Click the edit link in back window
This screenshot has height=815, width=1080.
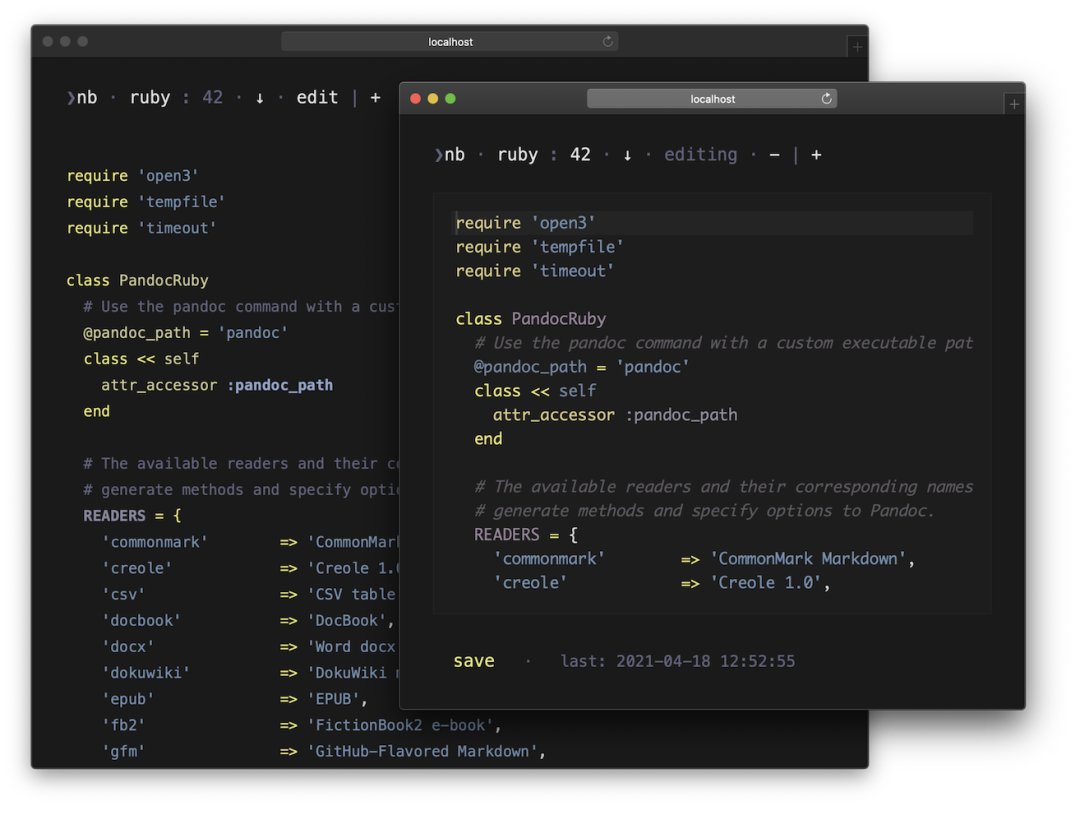pyautogui.click(x=317, y=98)
